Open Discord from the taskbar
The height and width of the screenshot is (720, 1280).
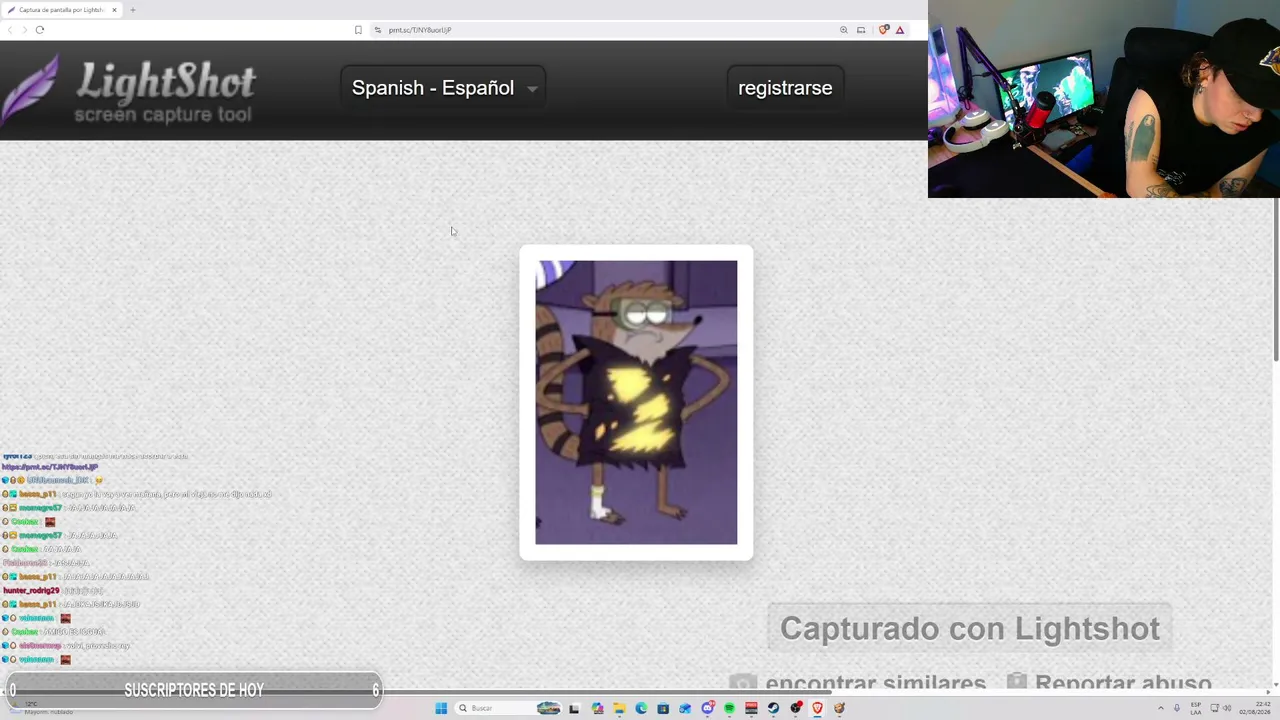click(x=707, y=708)
